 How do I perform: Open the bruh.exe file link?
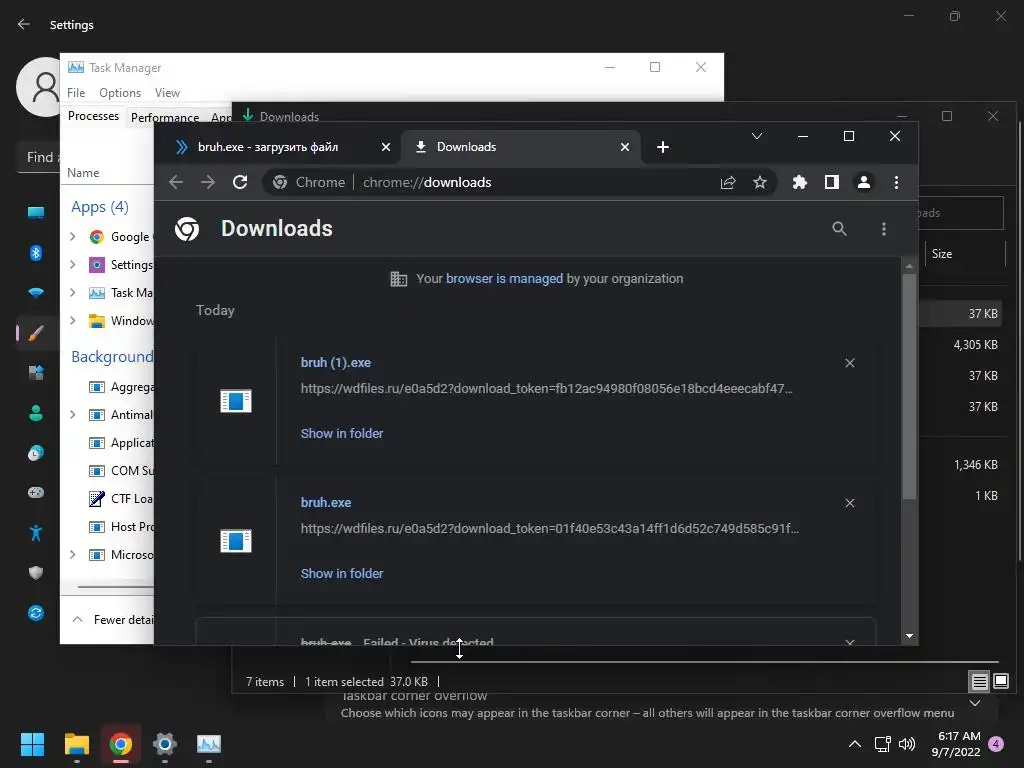326,502
